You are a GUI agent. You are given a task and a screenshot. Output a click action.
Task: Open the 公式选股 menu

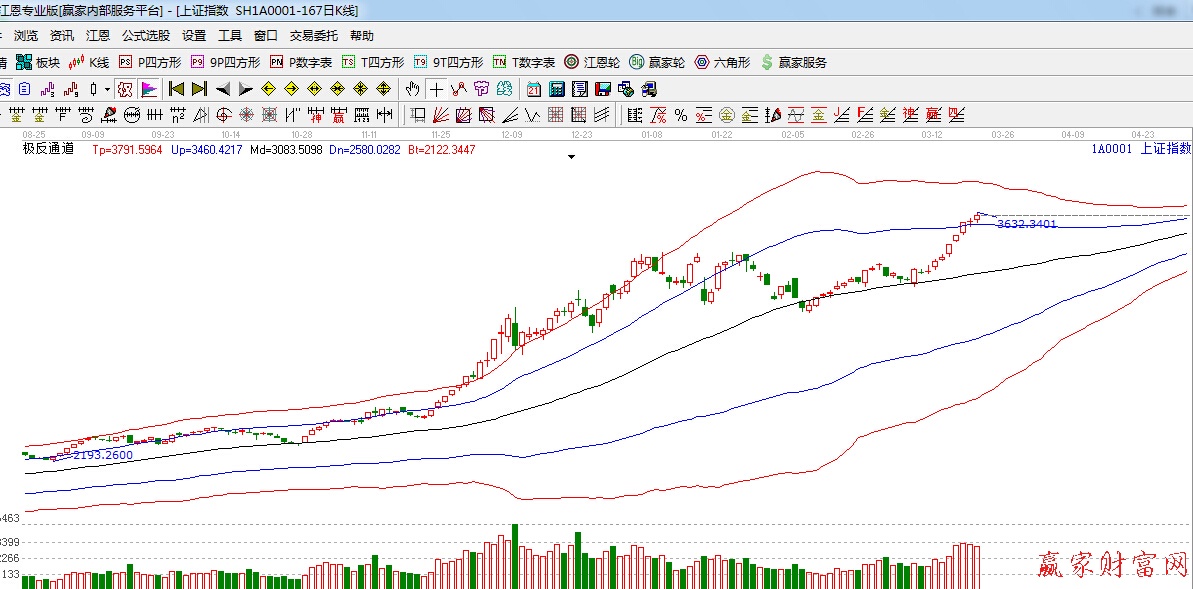coord(146,35)
